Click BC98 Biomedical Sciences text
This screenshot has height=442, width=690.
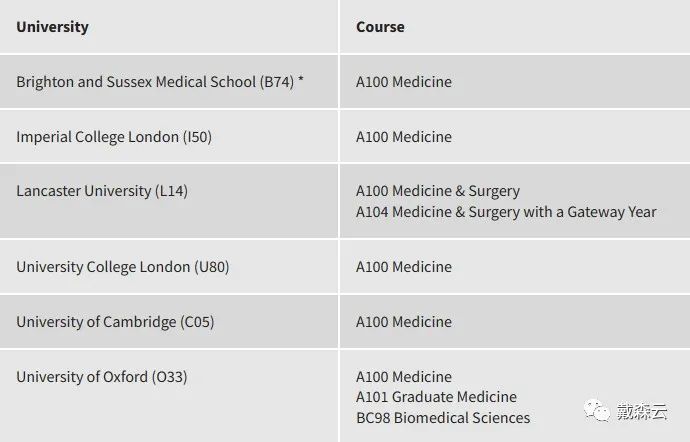(x=443, y=418)
